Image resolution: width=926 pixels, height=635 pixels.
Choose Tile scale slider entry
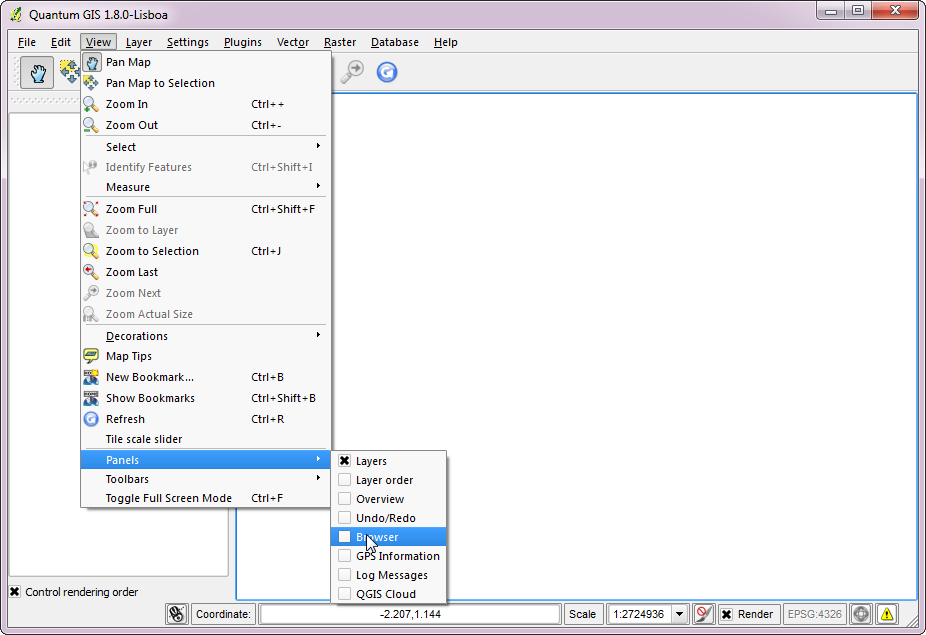click(x=205, y=439)
